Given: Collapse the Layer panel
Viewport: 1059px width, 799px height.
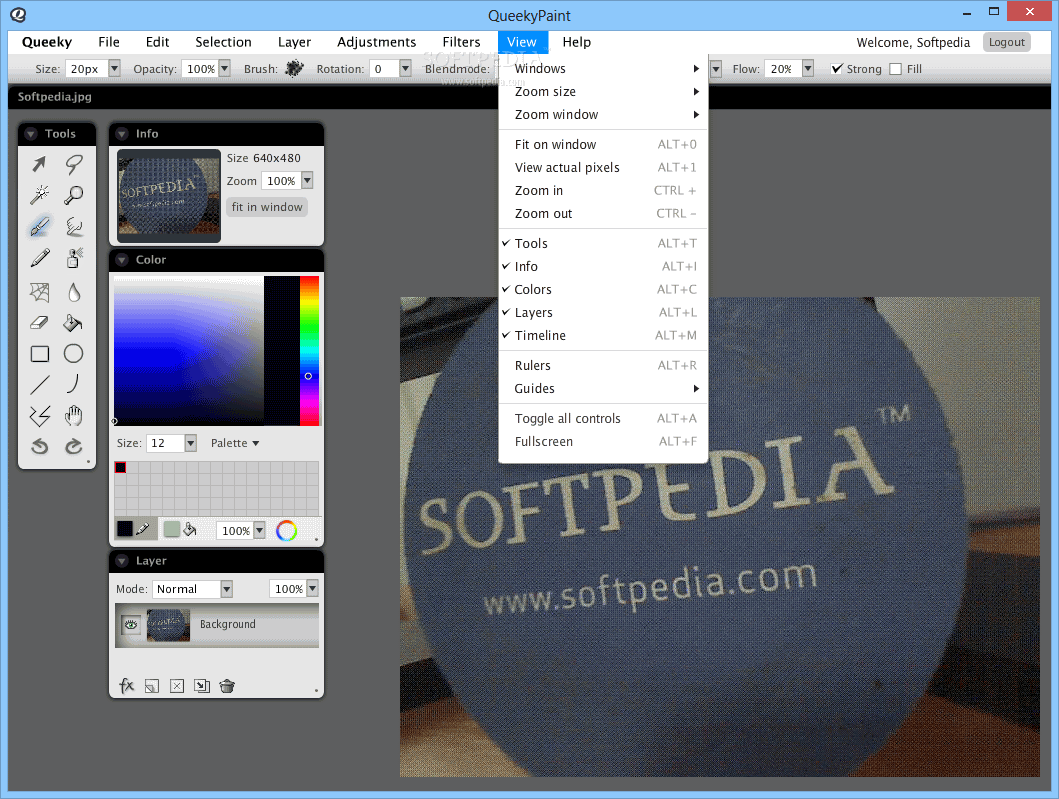Looking at the screenshot, I should 122,561.
